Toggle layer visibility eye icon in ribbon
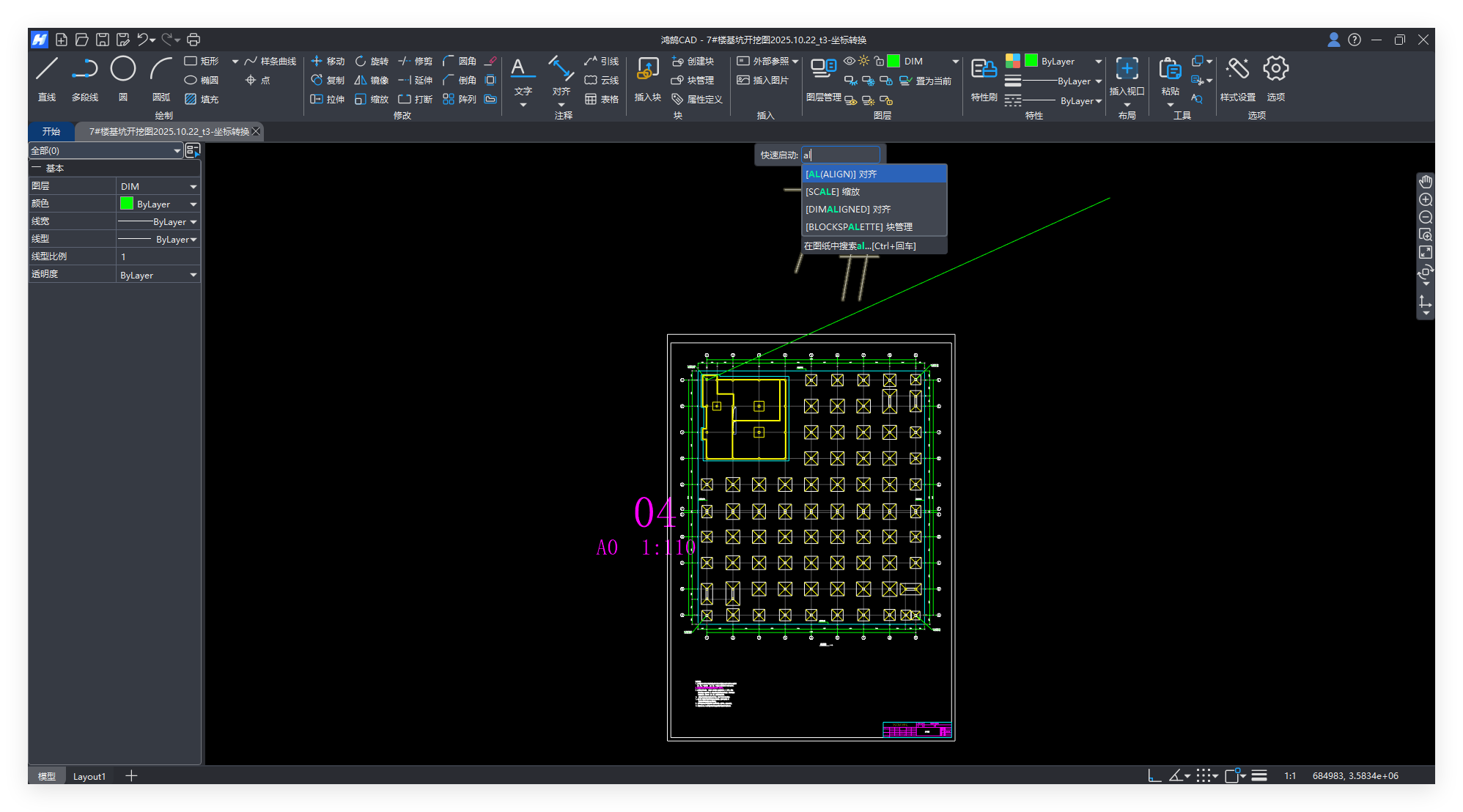The image size is (1463, 812). (x=849, y=61)
